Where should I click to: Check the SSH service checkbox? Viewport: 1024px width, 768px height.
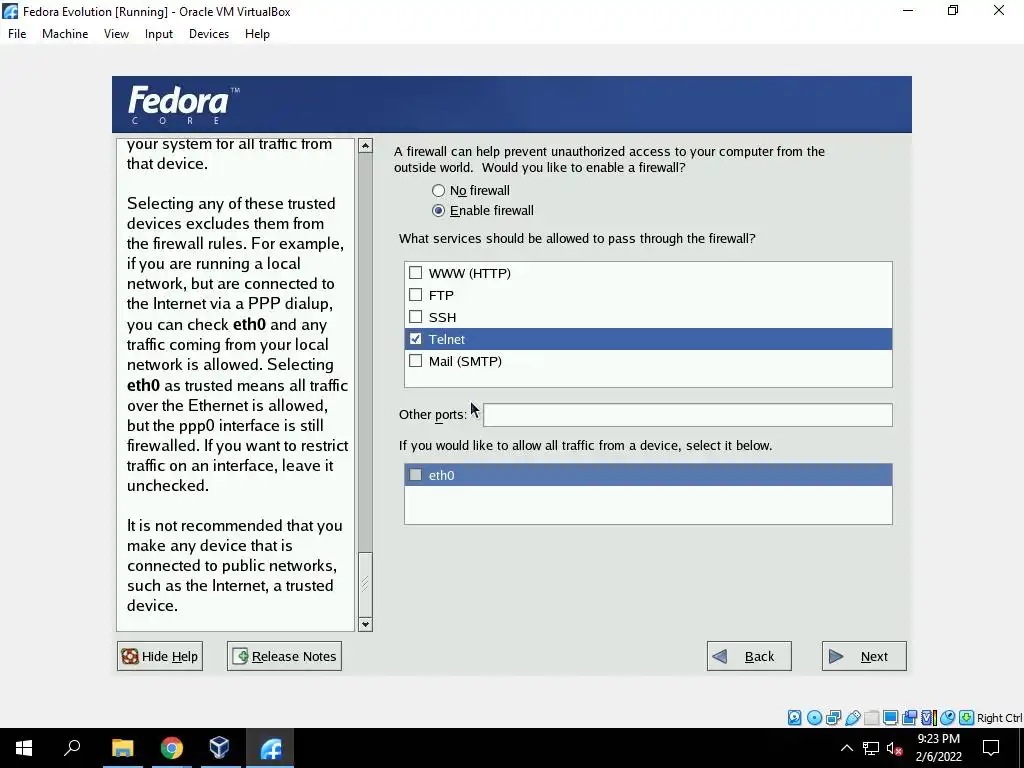coord(415,317)
